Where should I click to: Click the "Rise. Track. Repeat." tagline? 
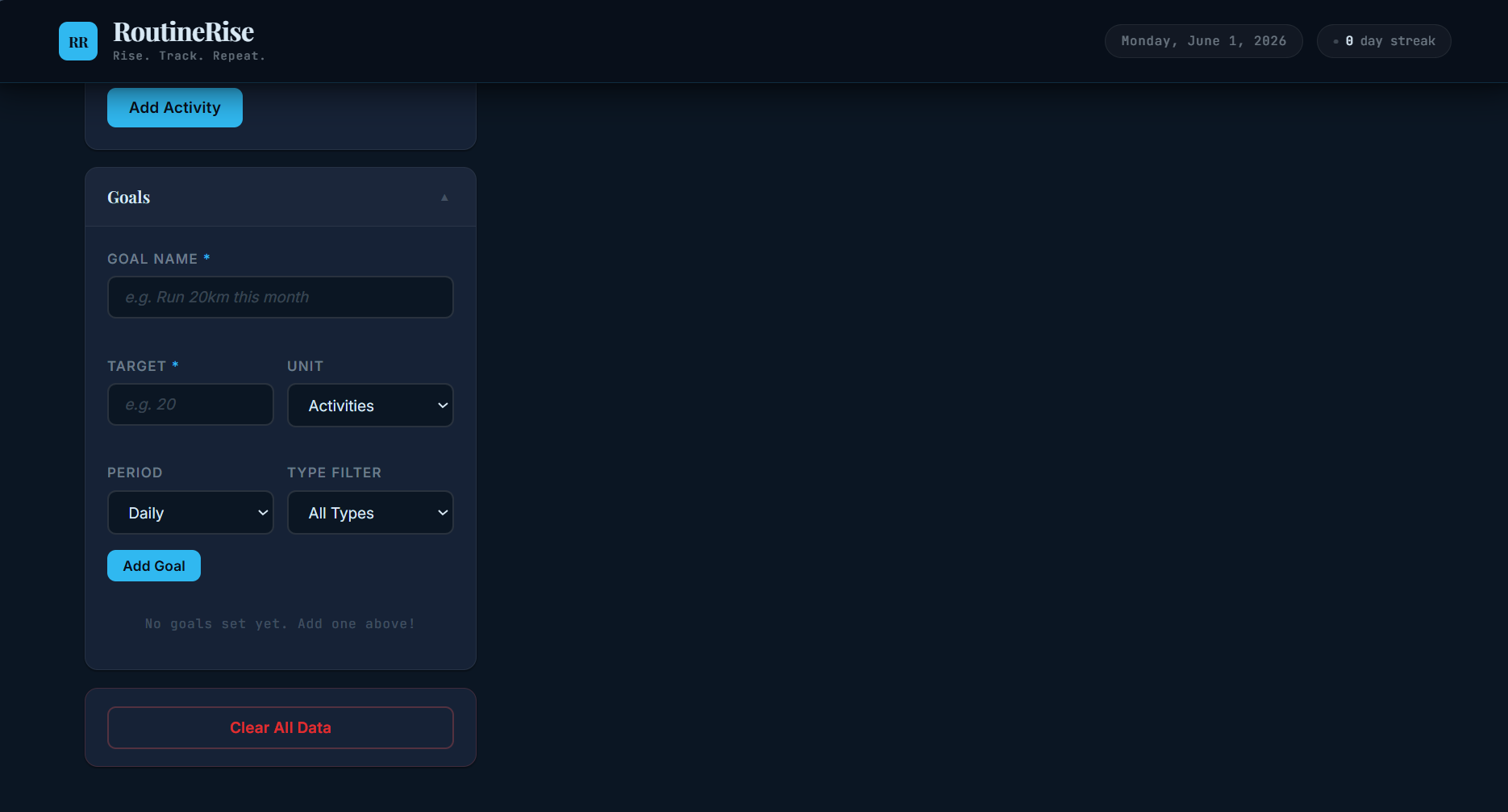(x=189, y=56)
